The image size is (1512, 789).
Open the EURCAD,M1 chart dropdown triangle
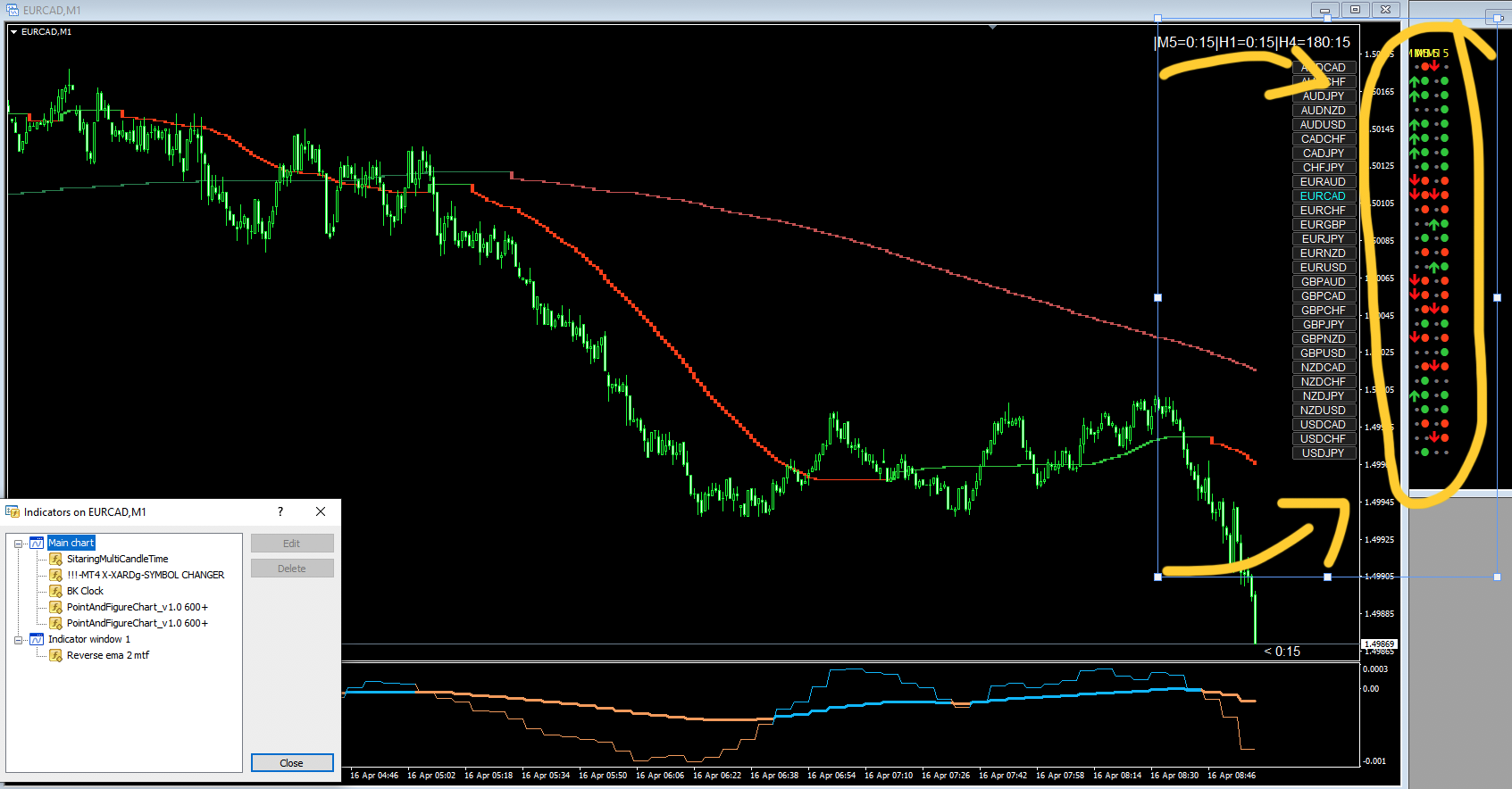pos(14,32)
